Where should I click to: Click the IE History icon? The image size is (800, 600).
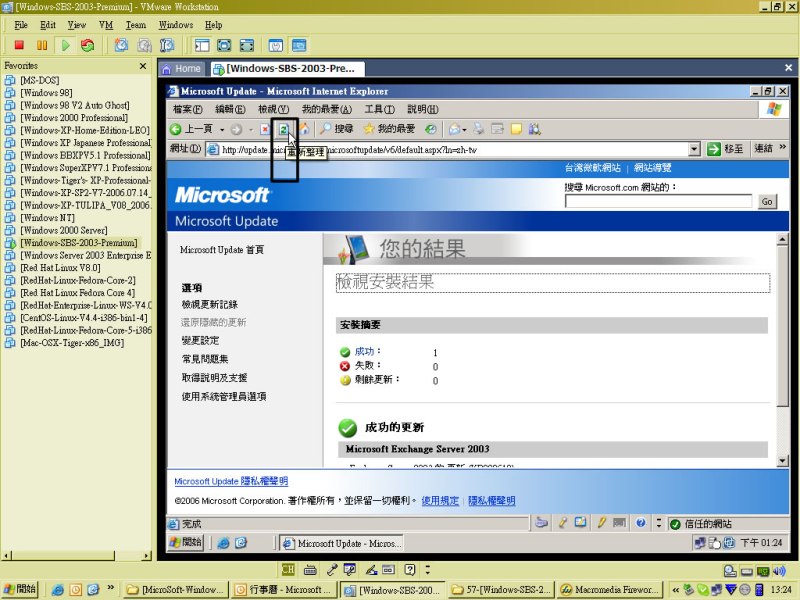click(431, 129)
